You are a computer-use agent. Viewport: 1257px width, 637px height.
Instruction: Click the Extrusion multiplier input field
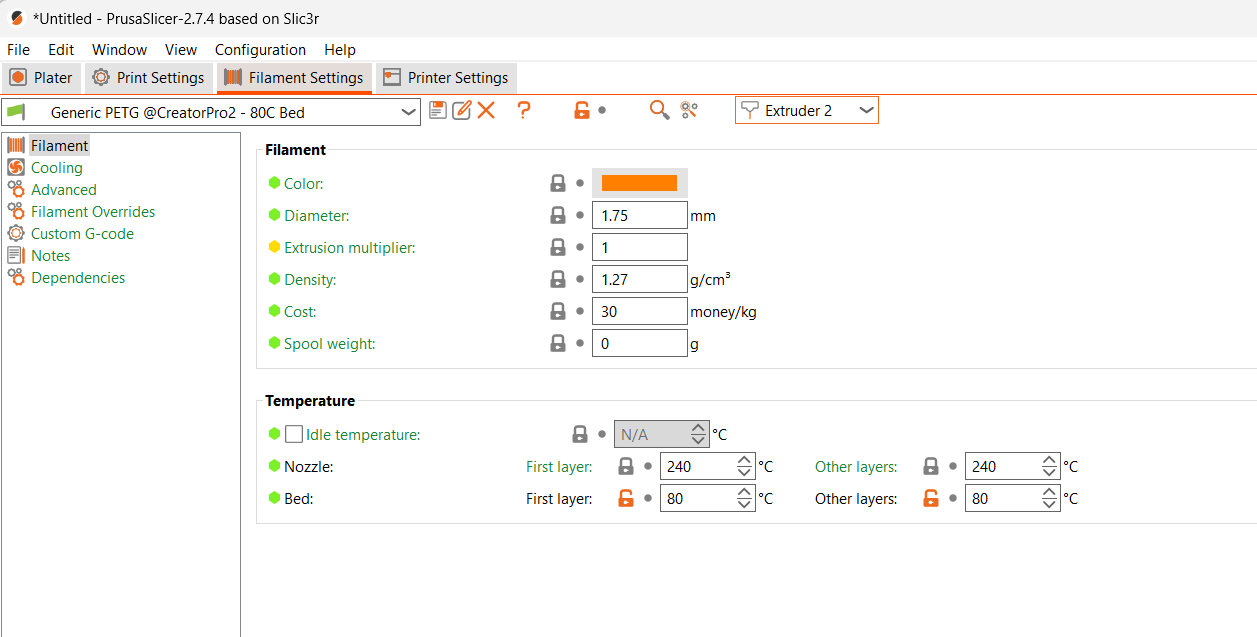[640, 247]
